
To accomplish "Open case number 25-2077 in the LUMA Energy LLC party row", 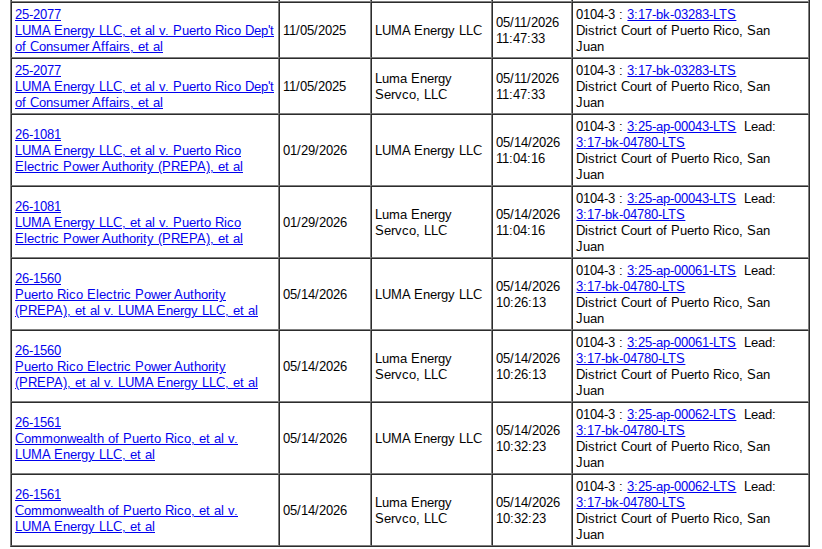I will pyautogui.click(x=38, y=14).
